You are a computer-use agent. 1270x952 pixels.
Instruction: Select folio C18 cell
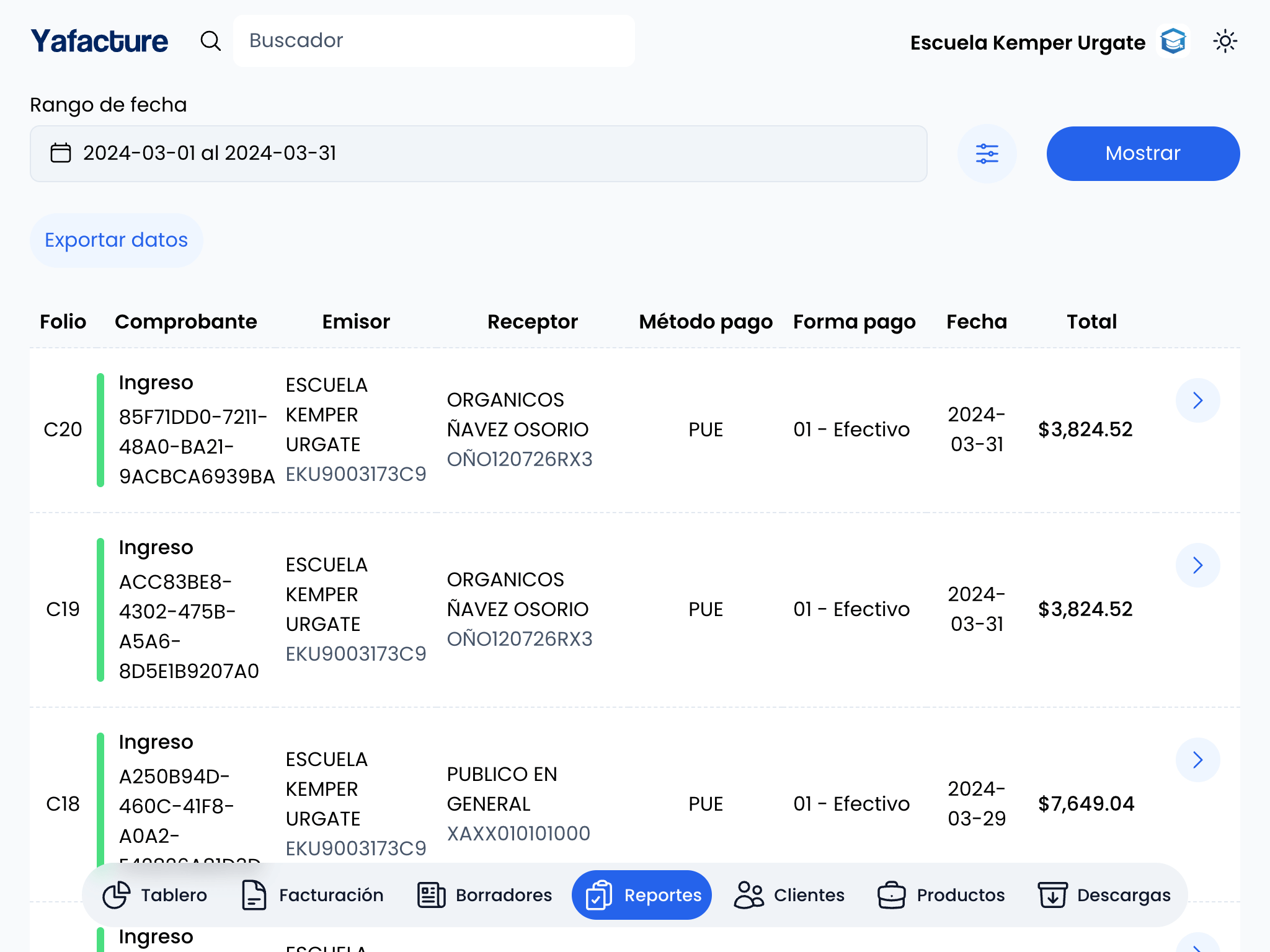click(x=63, y=804)
